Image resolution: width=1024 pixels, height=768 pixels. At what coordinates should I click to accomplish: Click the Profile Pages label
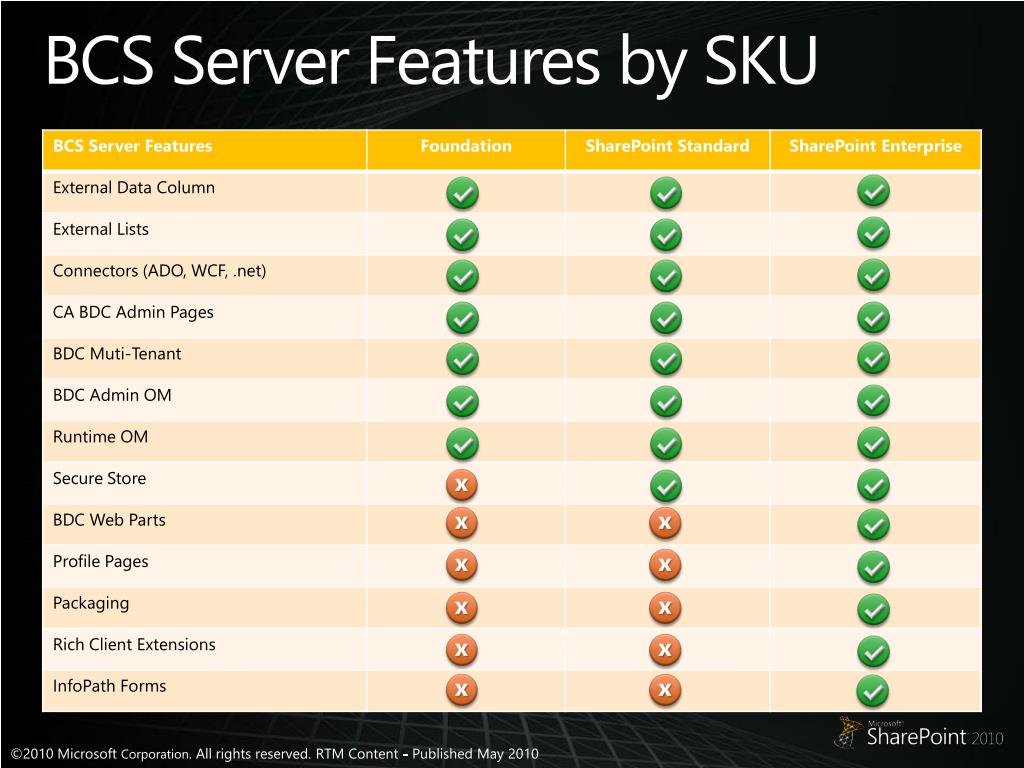click(x=101, y=562)
